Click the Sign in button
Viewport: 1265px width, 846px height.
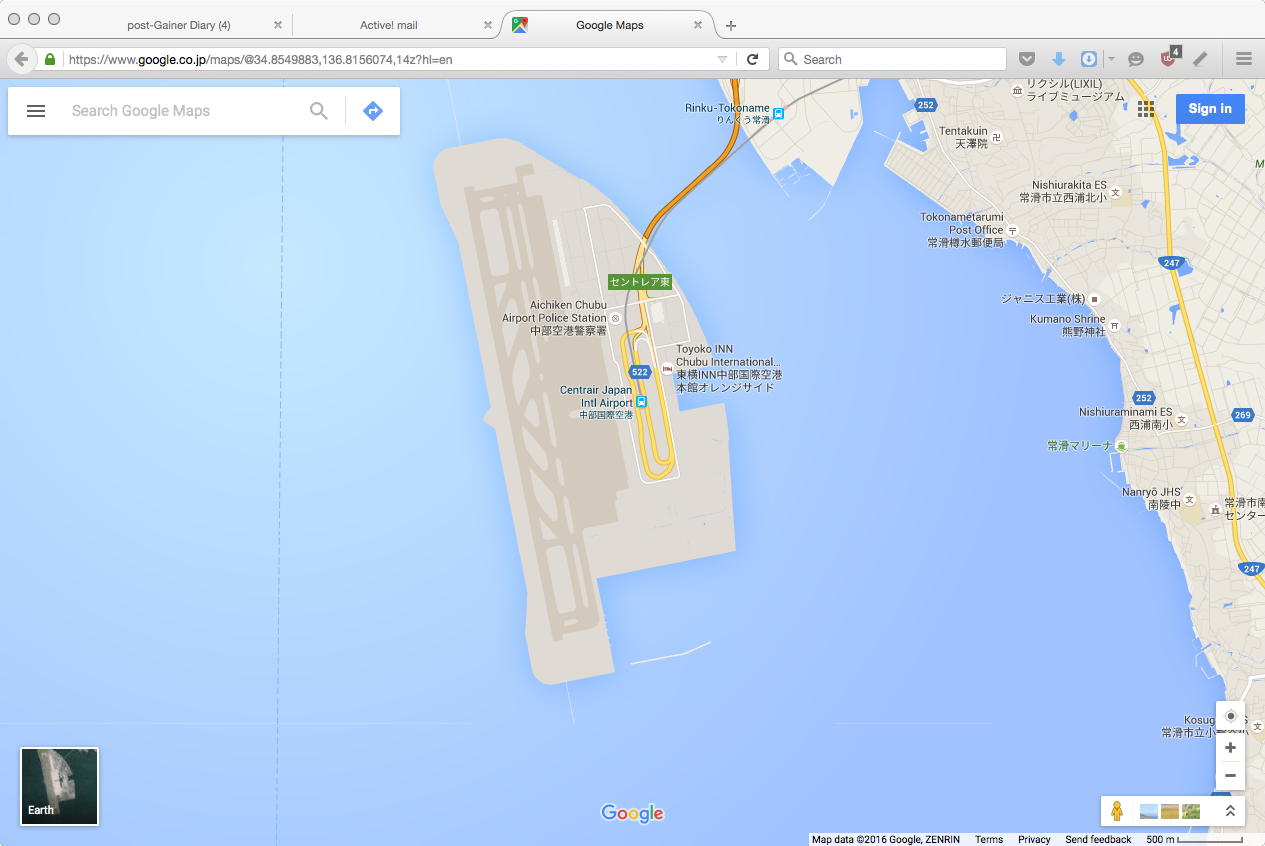tap(1210, 109)
